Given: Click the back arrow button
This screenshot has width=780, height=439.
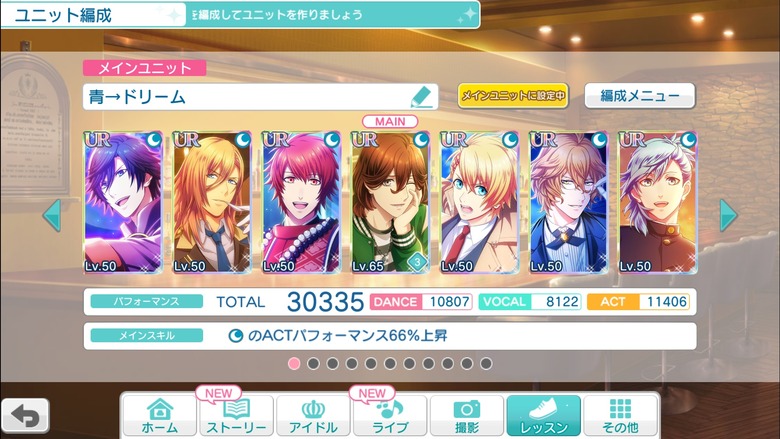Looking at the screenshot, I should tap(25, 416).
